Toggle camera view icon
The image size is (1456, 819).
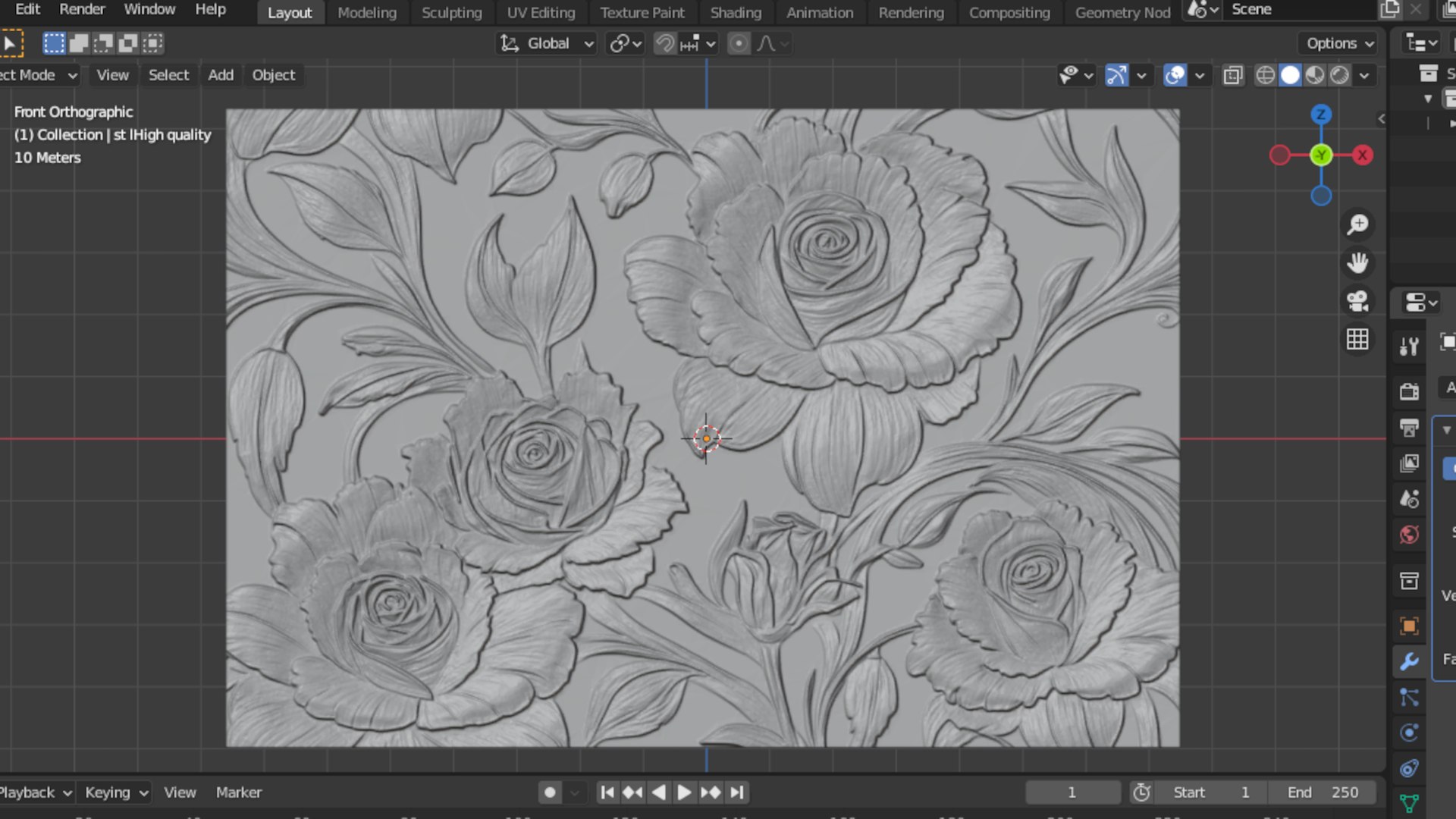pos(1357,301)
